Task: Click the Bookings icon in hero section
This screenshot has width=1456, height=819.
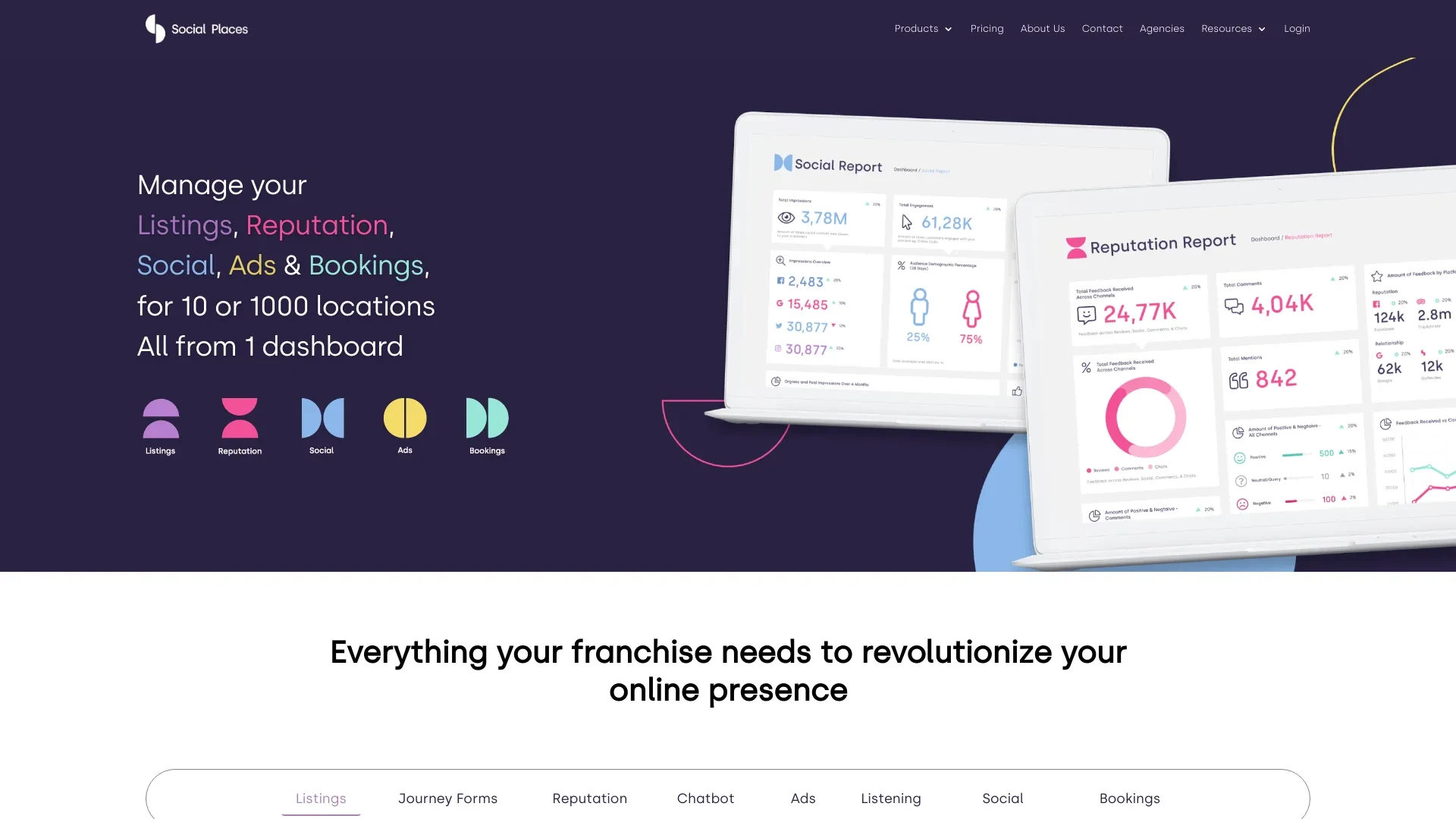Action: (x=486, y=417)
